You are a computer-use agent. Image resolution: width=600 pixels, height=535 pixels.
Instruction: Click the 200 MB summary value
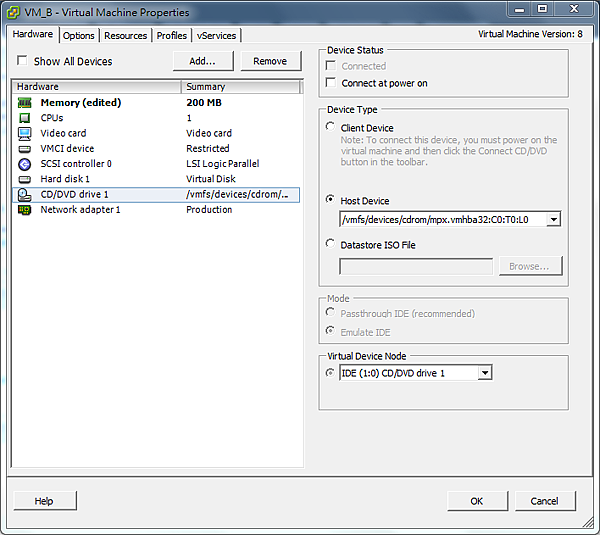tap(204, 103)
